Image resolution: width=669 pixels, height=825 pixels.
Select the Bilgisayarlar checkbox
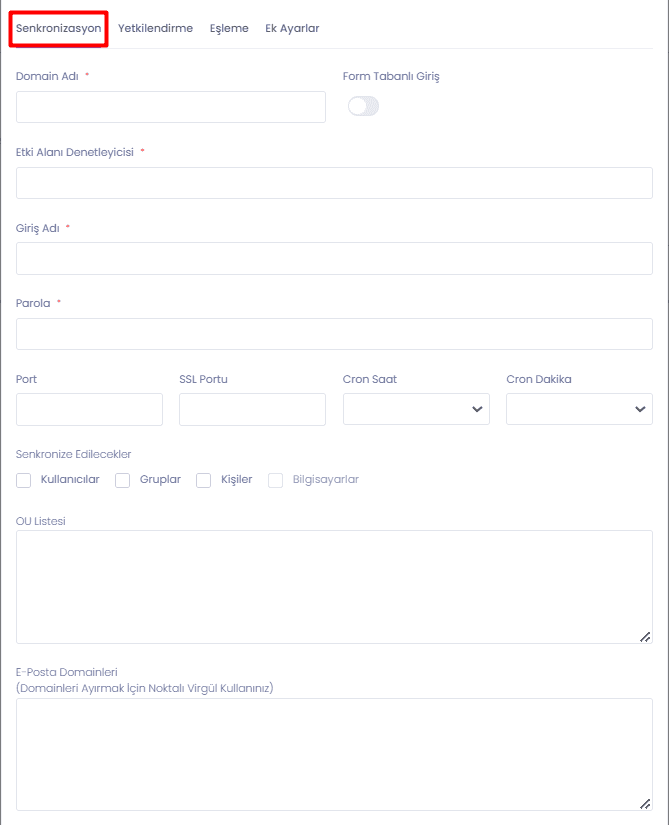coord(276,480)
